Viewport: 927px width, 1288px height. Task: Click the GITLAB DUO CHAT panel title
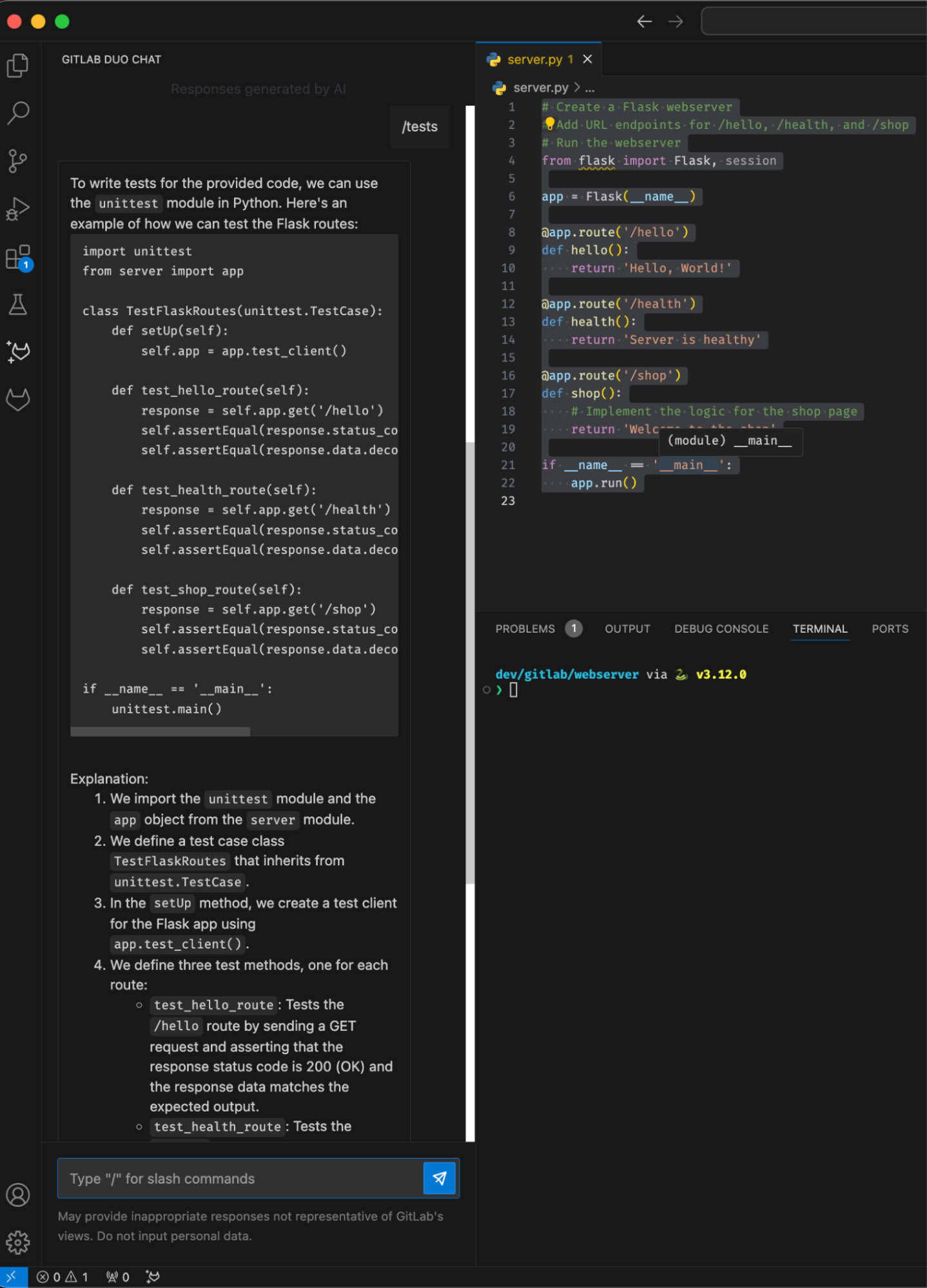pyautogui.click(x=112, y=59)
